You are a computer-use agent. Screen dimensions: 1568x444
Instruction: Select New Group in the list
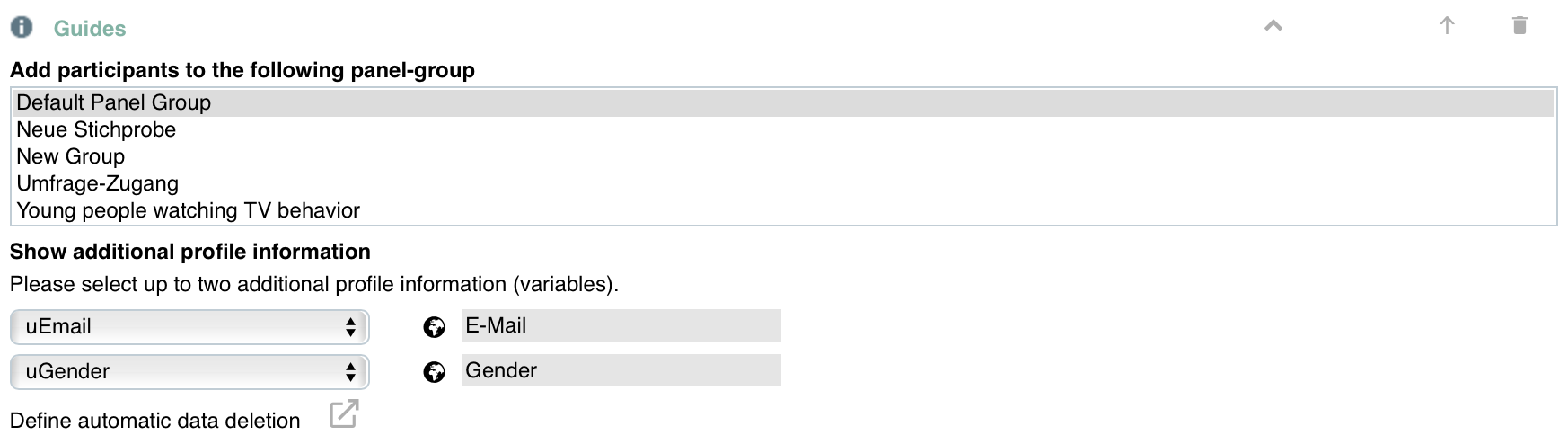[783, 156]
